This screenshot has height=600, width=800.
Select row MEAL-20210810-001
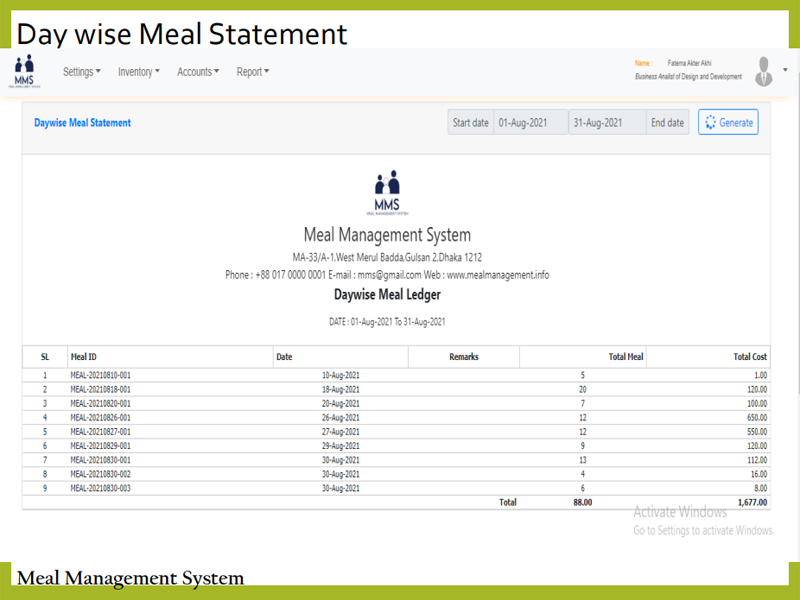(x=100, y=375)
